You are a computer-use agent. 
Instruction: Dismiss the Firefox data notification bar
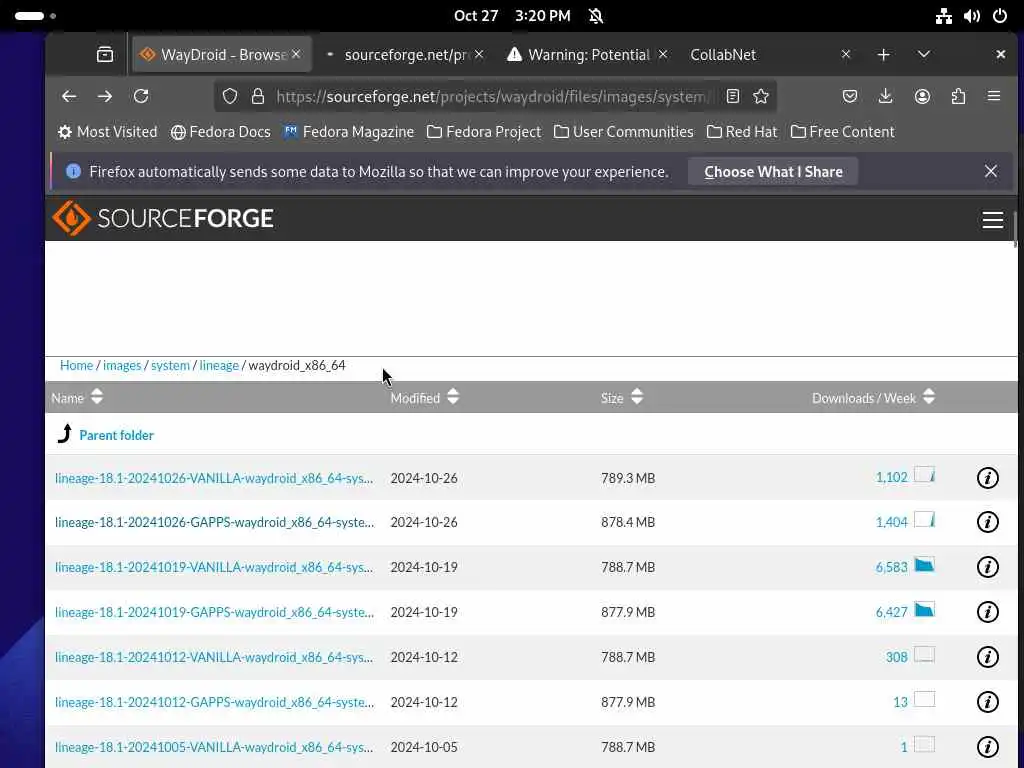[x=991, y=171]
